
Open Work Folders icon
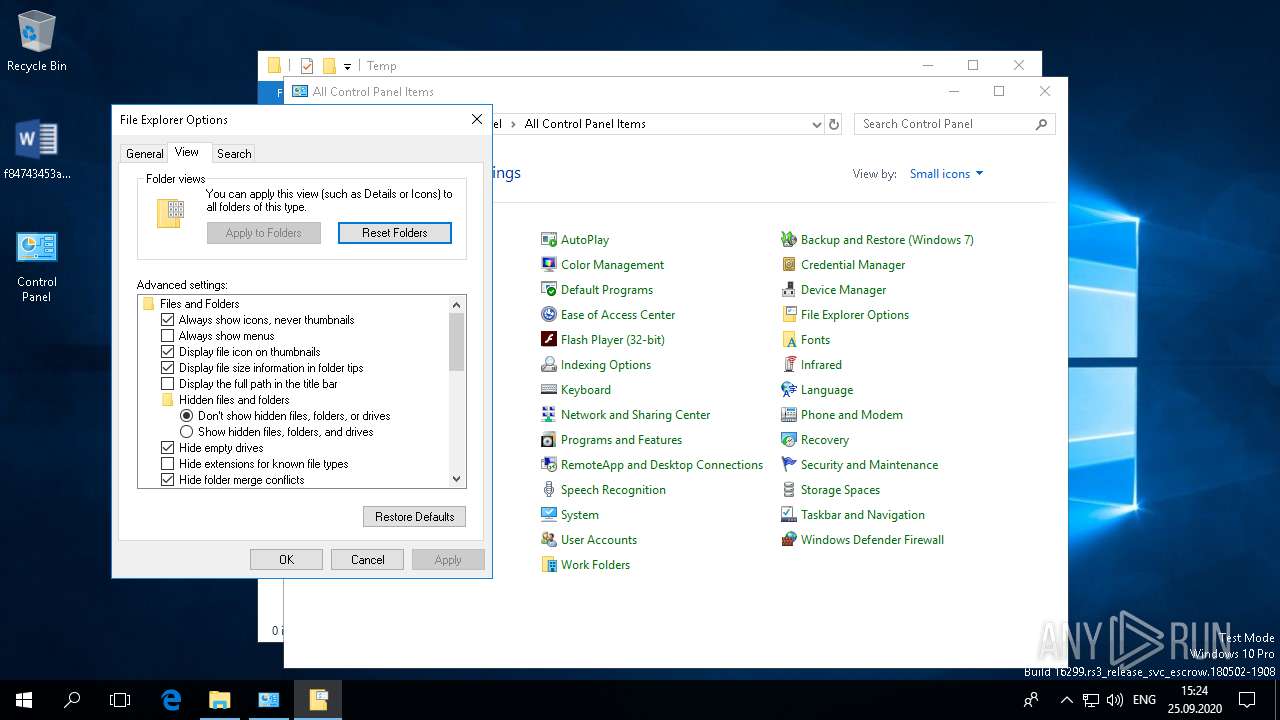(549, 565)
